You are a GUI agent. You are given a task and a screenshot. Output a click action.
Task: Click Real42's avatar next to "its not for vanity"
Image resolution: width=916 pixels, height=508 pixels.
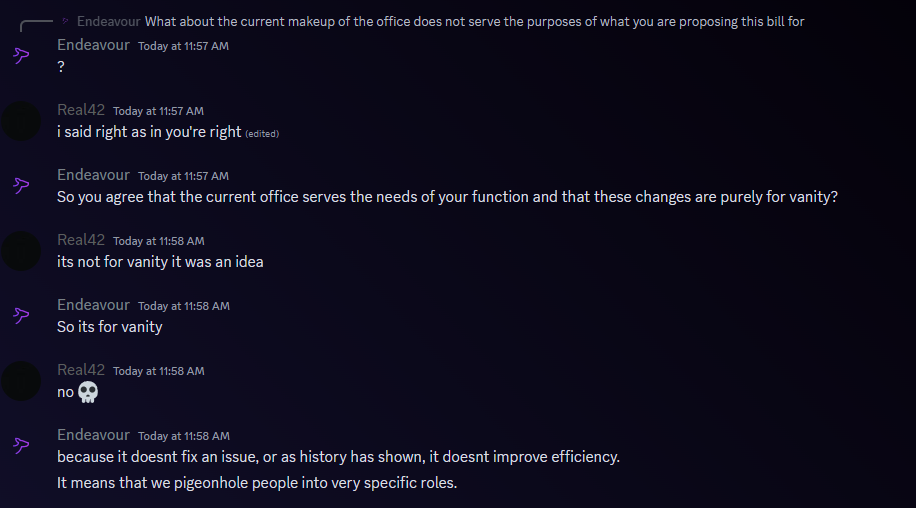point(21,251)
